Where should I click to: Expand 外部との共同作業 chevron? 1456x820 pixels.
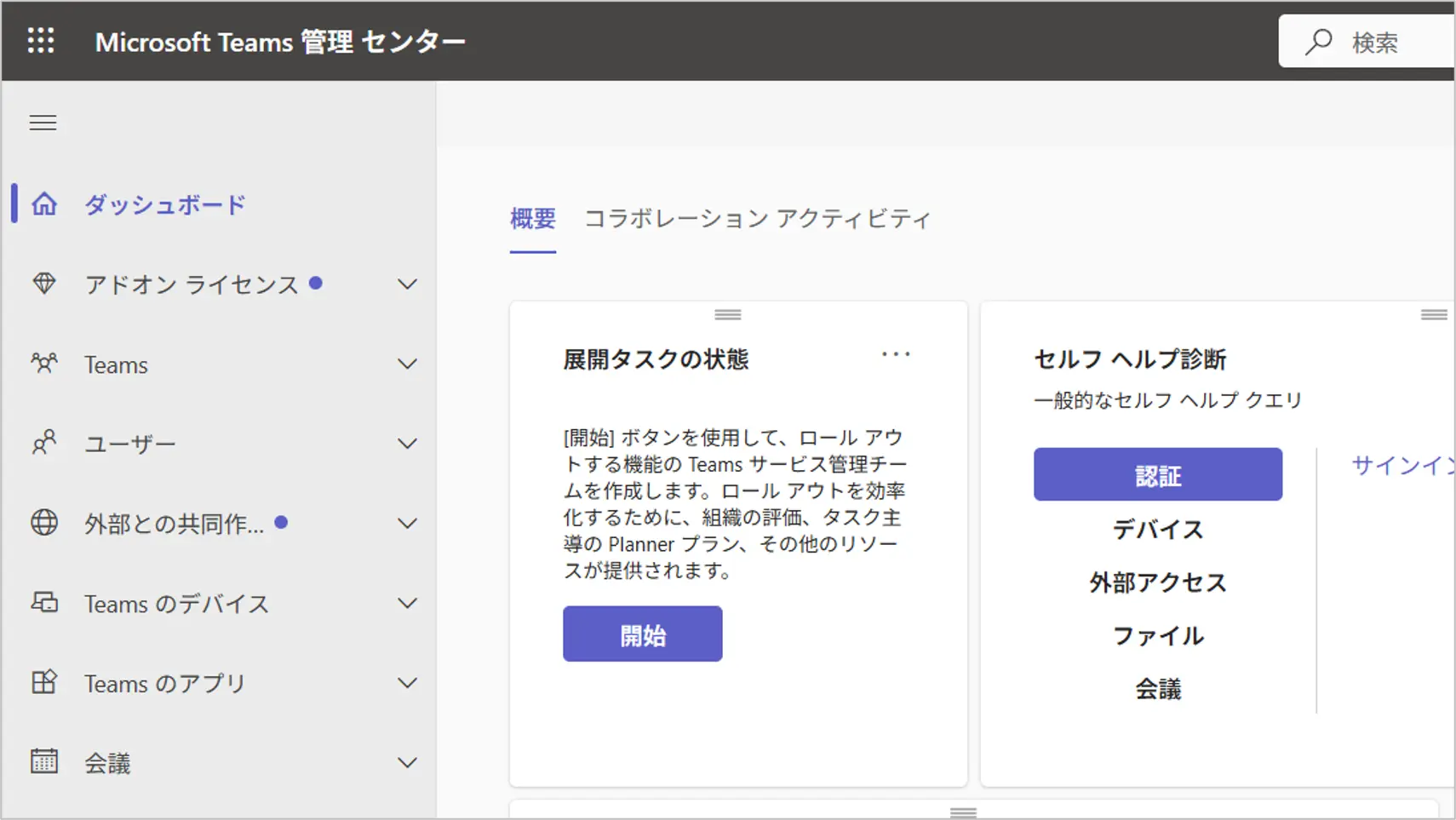click(x=408, y=524)
